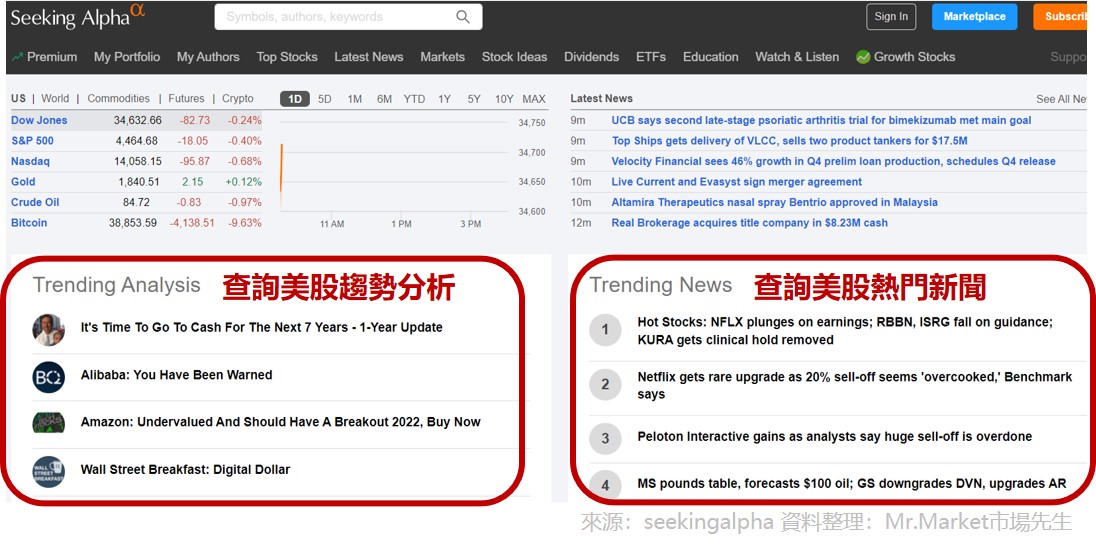Select the 5D chart range
The image size is (1096, 547).
(x=325, y=99)
